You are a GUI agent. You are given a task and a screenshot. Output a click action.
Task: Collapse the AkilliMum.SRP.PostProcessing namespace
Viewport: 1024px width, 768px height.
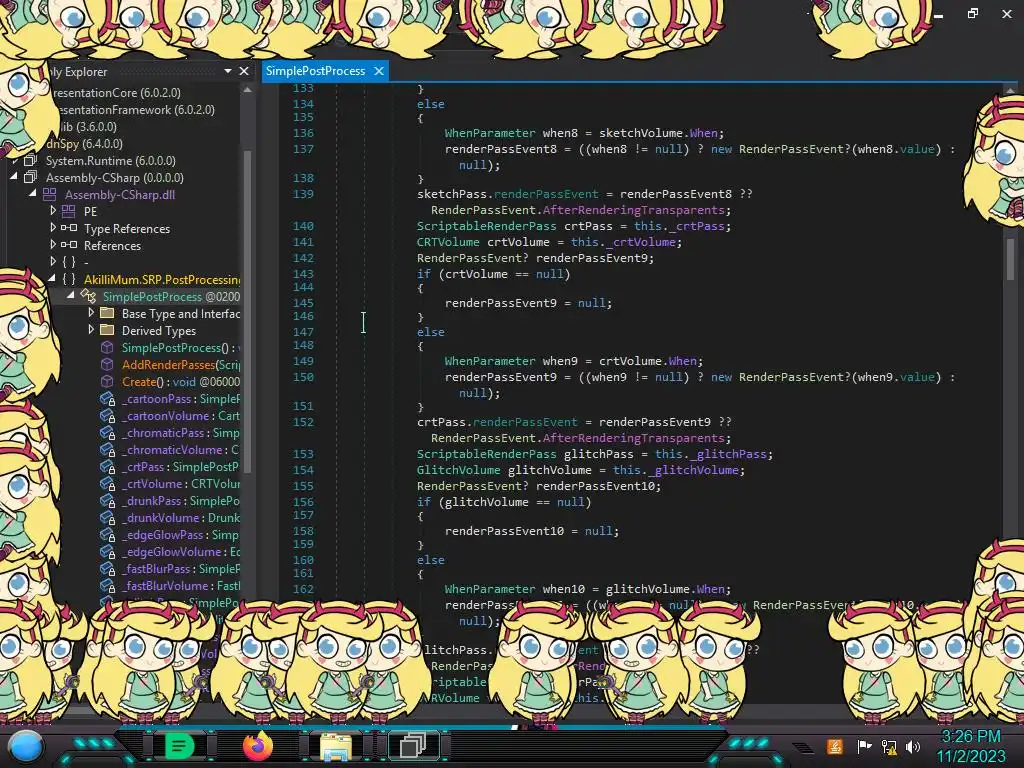52,279
